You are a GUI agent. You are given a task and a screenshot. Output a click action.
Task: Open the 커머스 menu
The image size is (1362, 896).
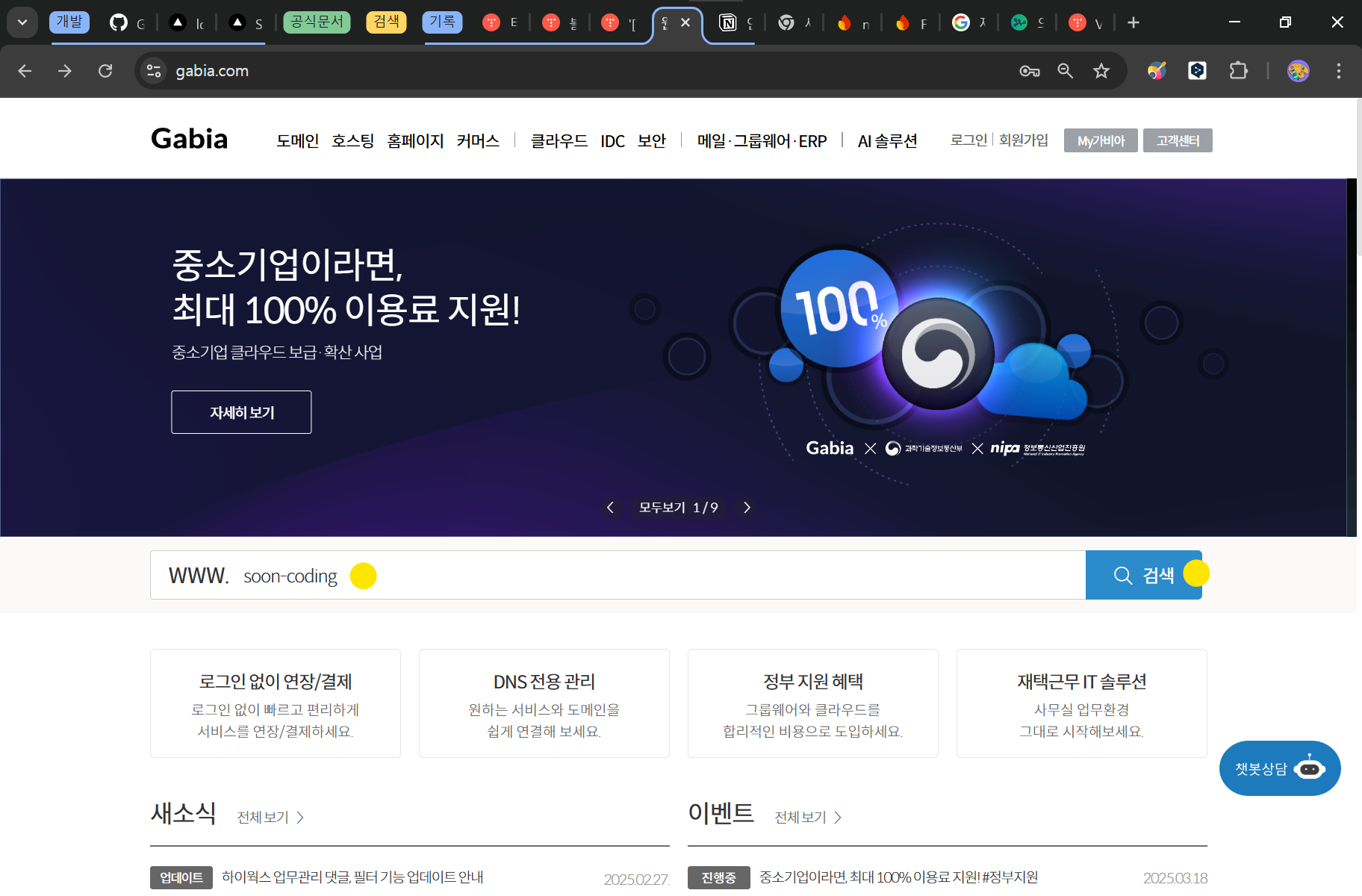478,140
